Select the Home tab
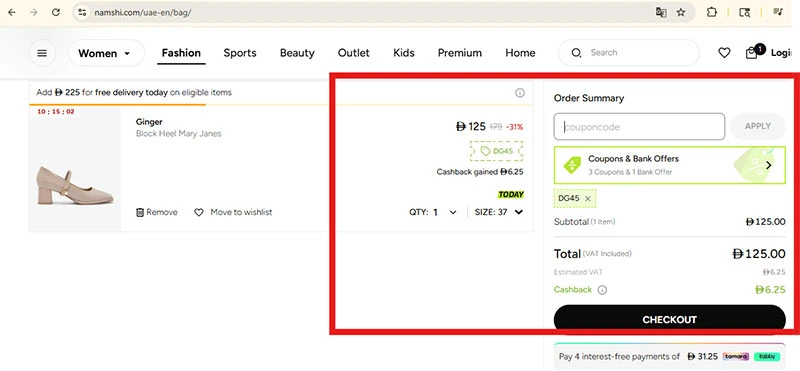Image resolution: width=800 pixels, height=371 pixels. point(520,53)
